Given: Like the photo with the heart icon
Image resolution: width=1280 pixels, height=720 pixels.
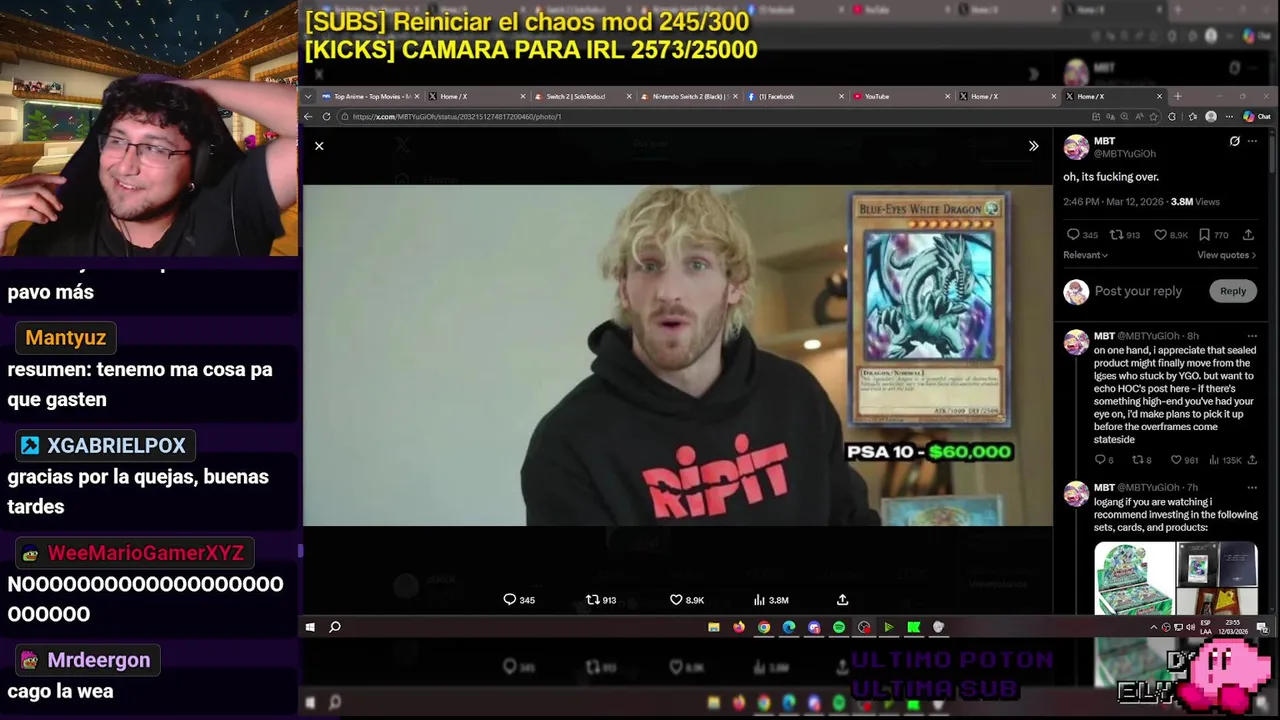Looking at the screenshot, I should point(676,599).
